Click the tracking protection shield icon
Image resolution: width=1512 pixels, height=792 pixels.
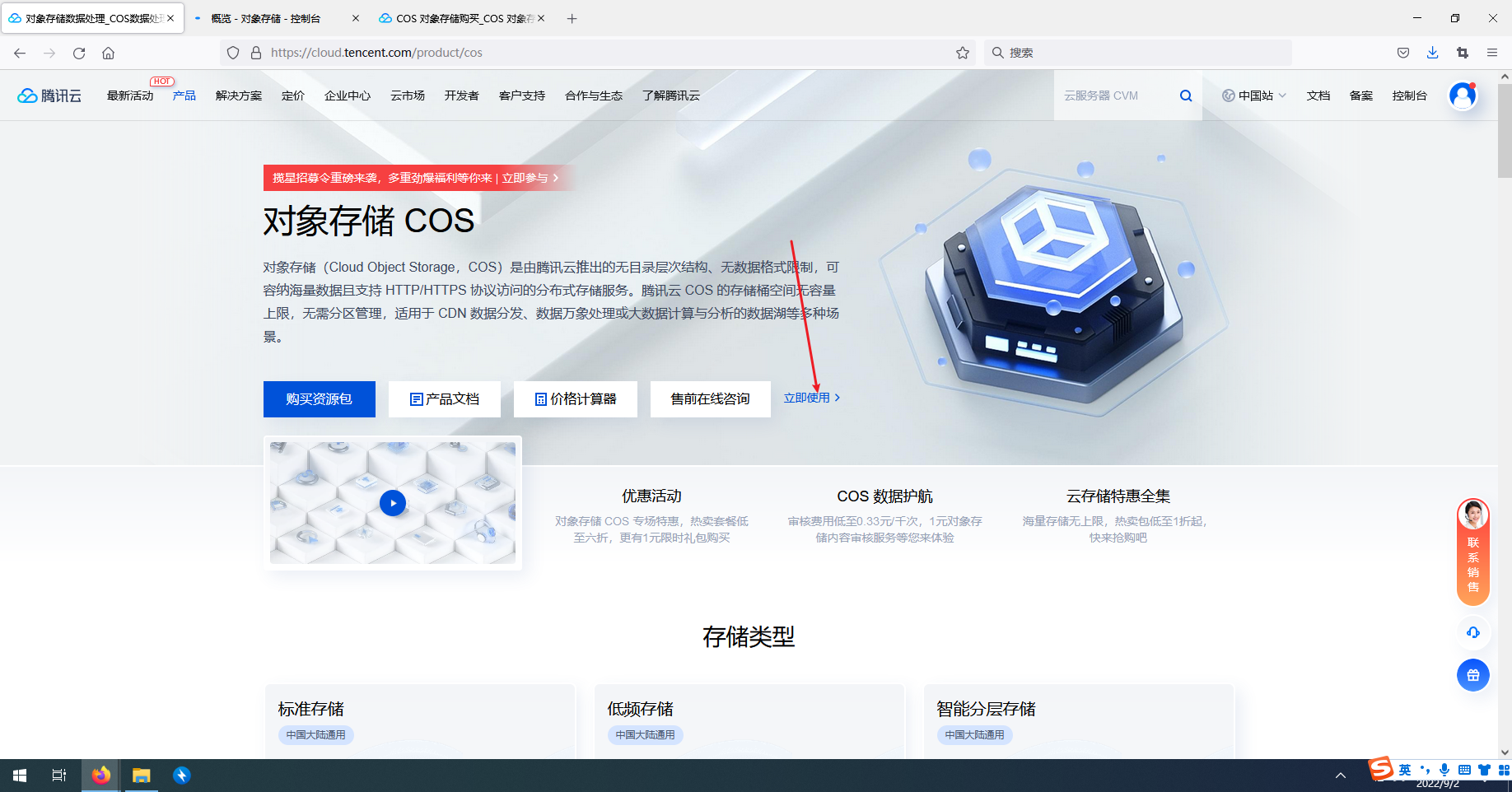click(x=233, y=52)
